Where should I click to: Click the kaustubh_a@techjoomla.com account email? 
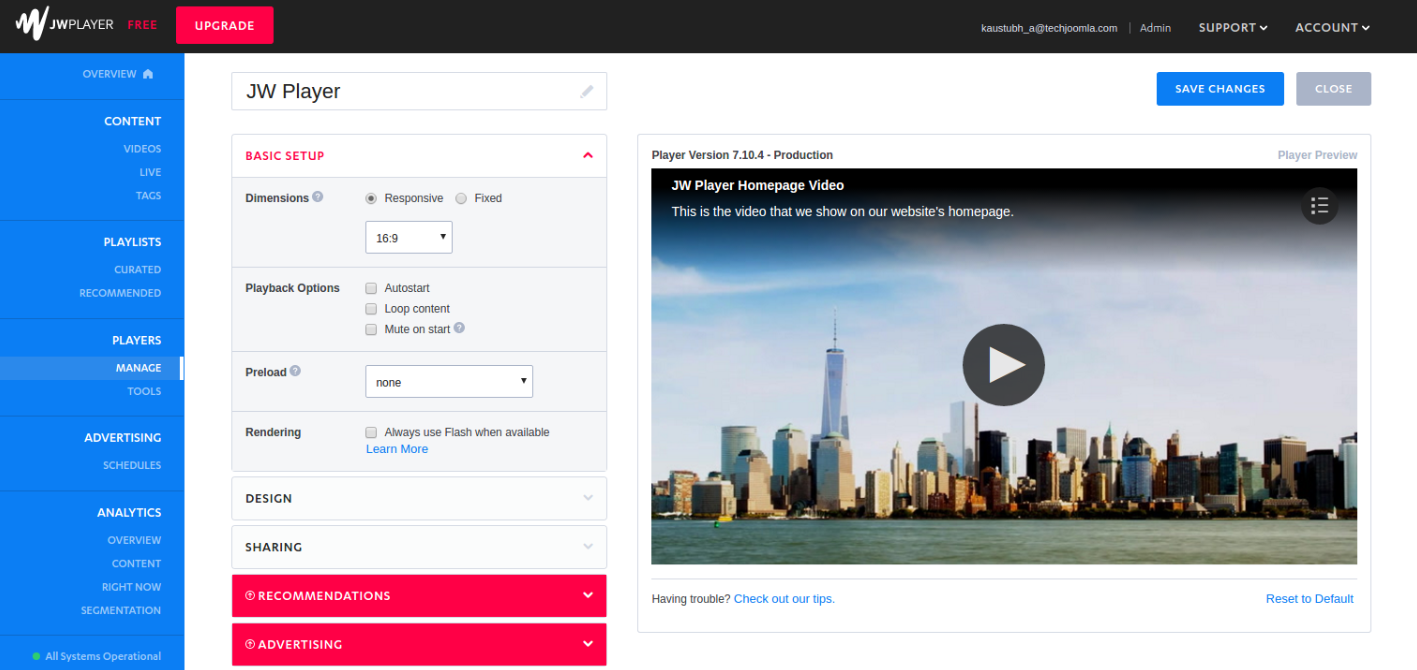point(1049,28)
